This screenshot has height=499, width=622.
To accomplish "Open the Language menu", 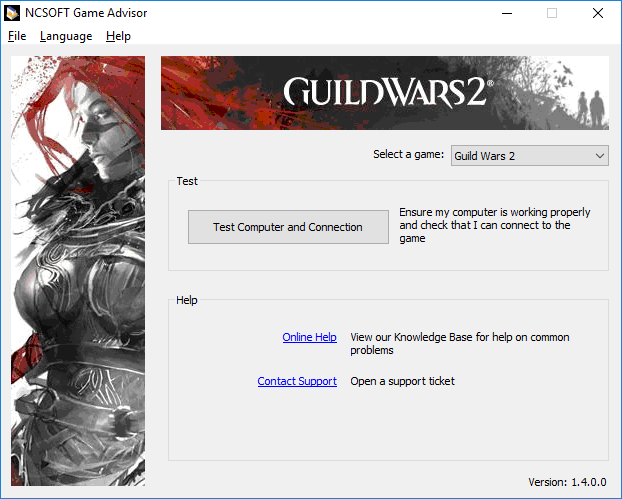I will click(66, 36).
